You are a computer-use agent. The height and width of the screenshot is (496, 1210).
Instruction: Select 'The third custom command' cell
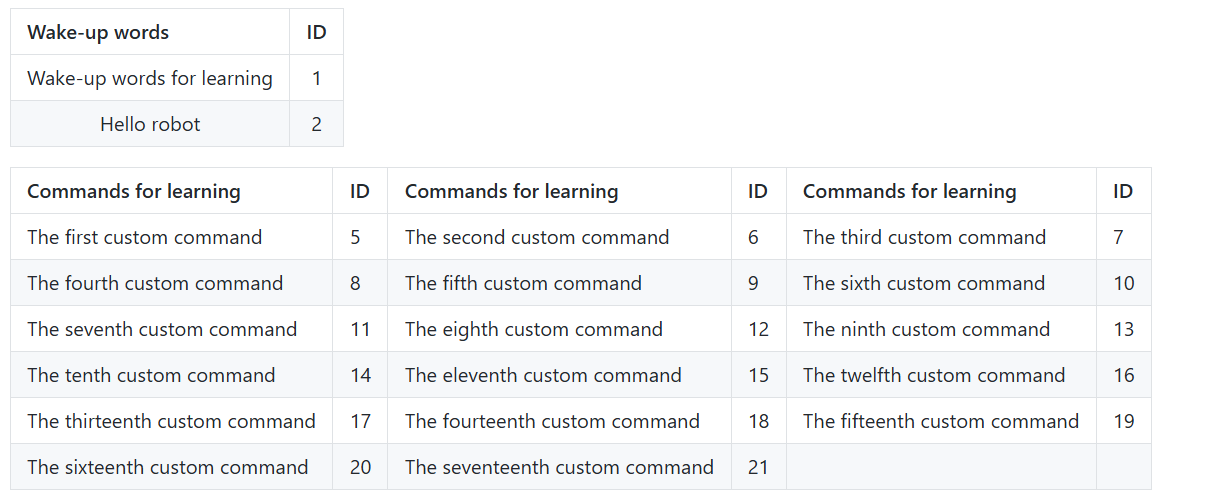click(941, 237)
